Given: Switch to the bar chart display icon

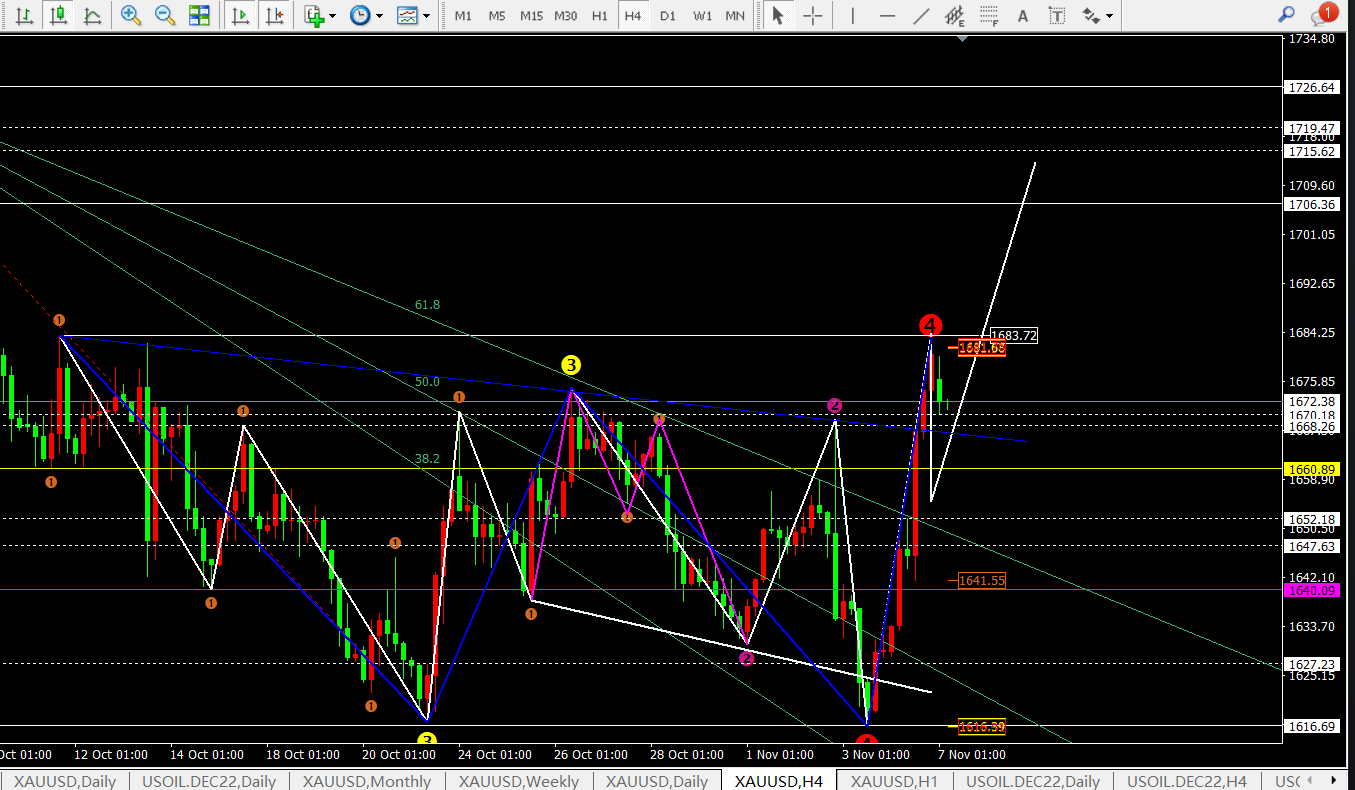Looking at the screenshot, I should [24, 15].
